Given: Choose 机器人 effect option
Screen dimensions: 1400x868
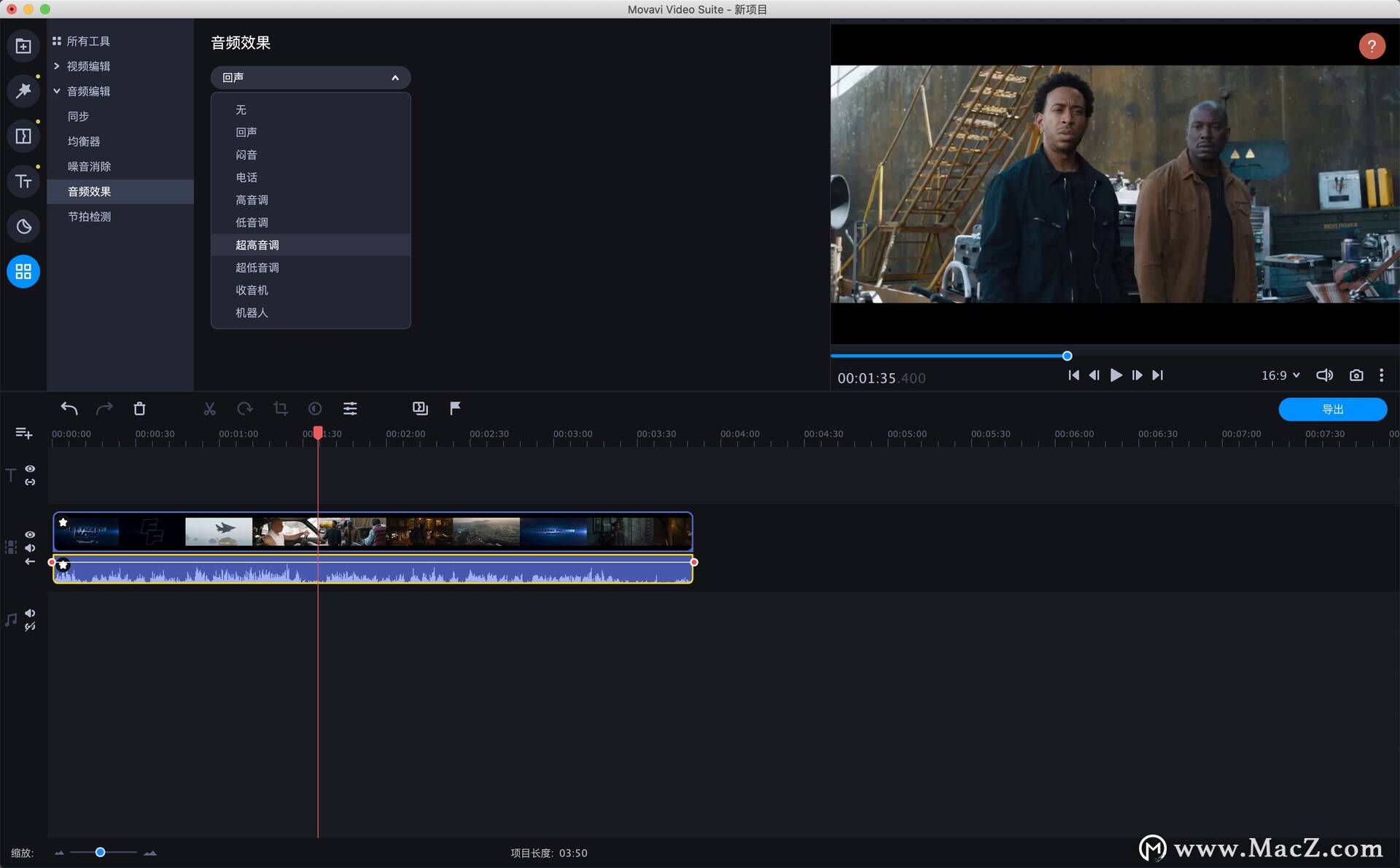Looking at the screenshot, I should [311, 313].
